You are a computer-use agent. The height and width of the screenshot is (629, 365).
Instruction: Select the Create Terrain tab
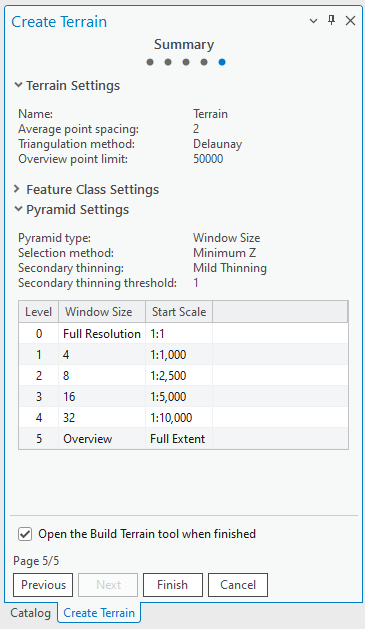coord(99,613)
